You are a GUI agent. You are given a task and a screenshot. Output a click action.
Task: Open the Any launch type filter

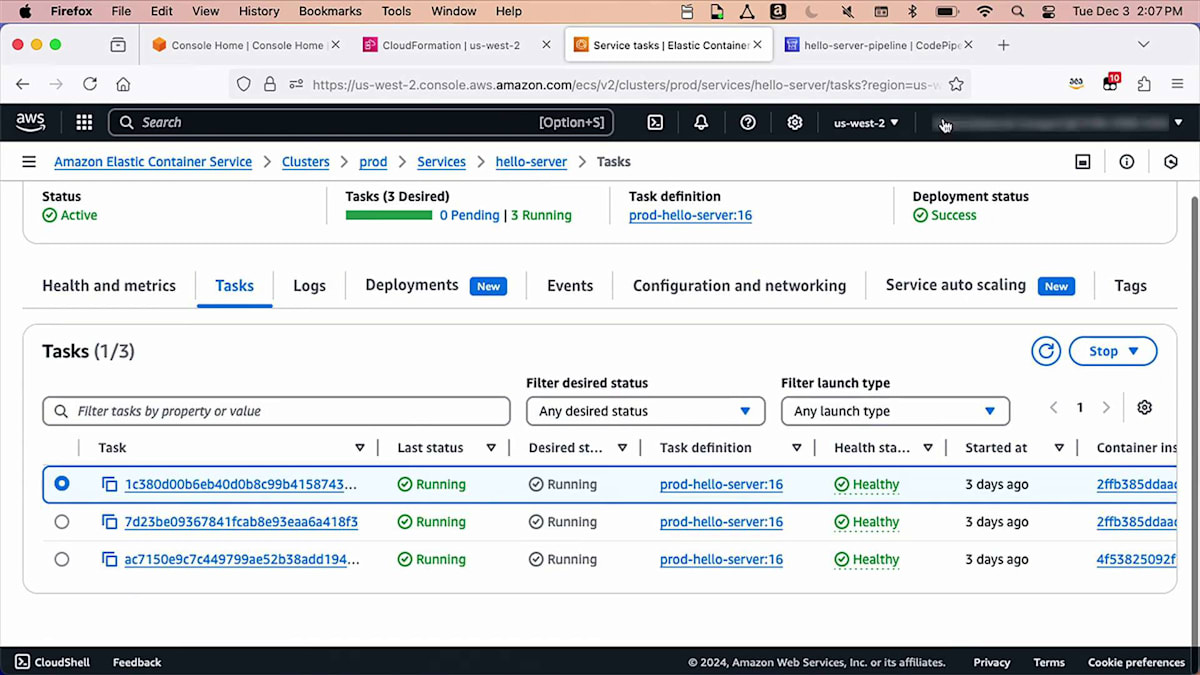point(895,411)
